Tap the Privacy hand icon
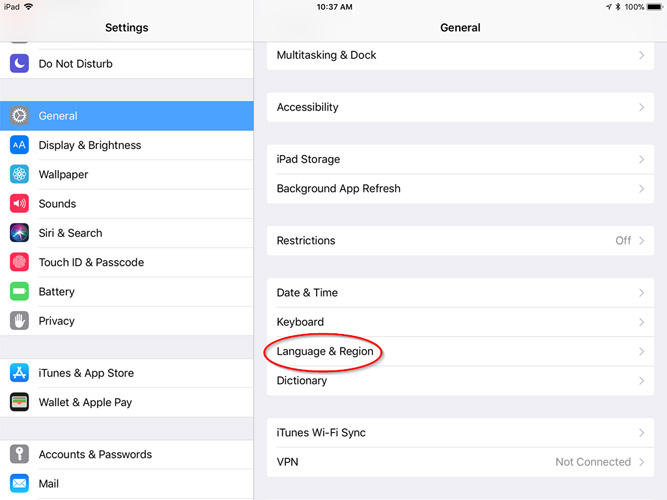Viewport: 667px width, 500px height. click(x=19, y=321)
